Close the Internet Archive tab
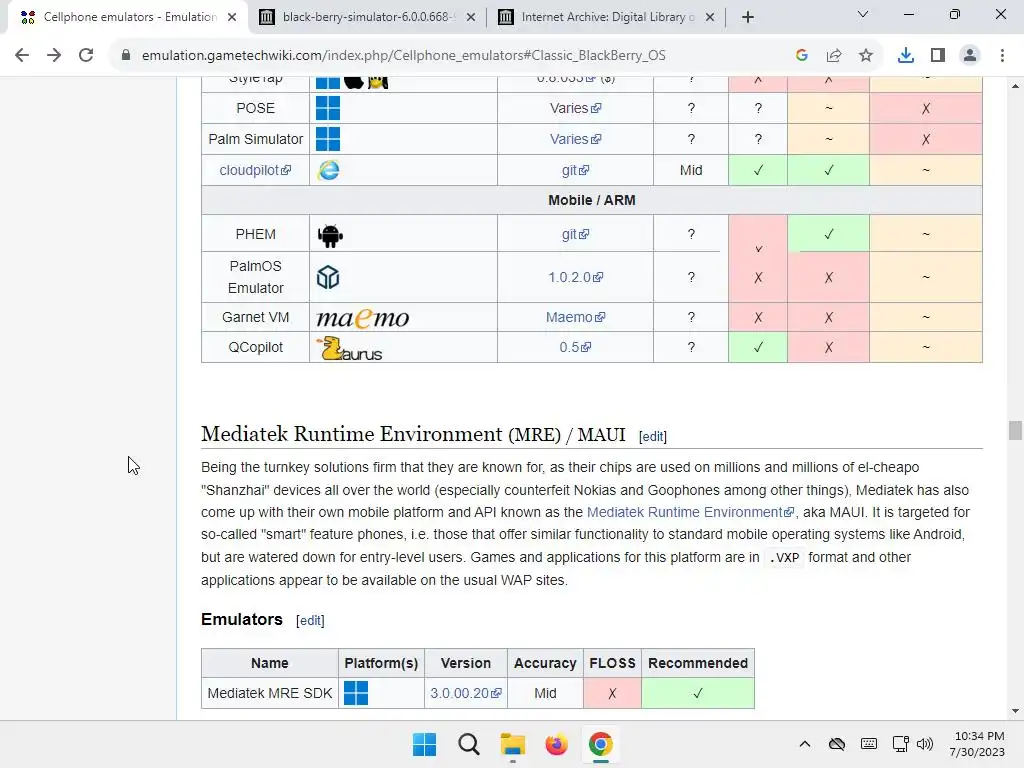1024x768 pixels. [x=710, y=17]
